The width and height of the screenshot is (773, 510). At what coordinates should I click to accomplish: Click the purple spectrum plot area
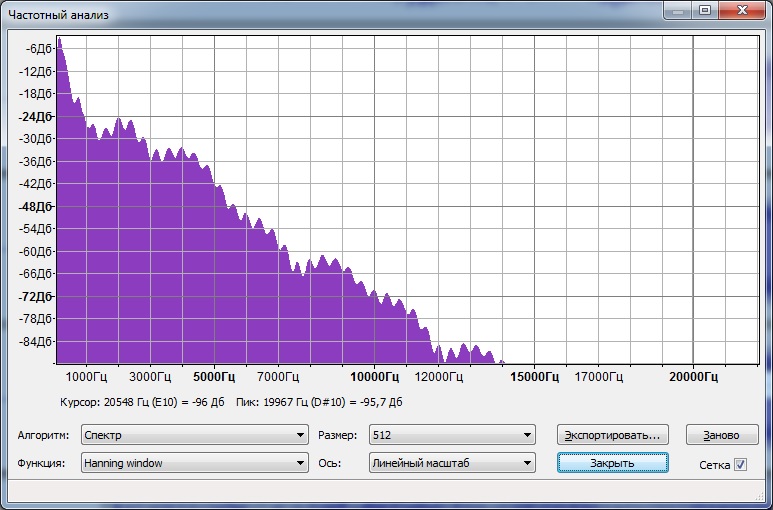[x=407, y=200]
